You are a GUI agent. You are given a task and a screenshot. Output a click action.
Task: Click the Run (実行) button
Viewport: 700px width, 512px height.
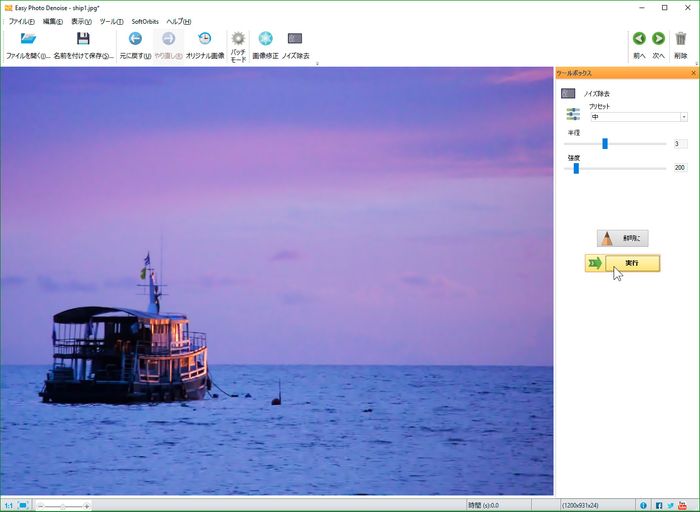[632, 263]
